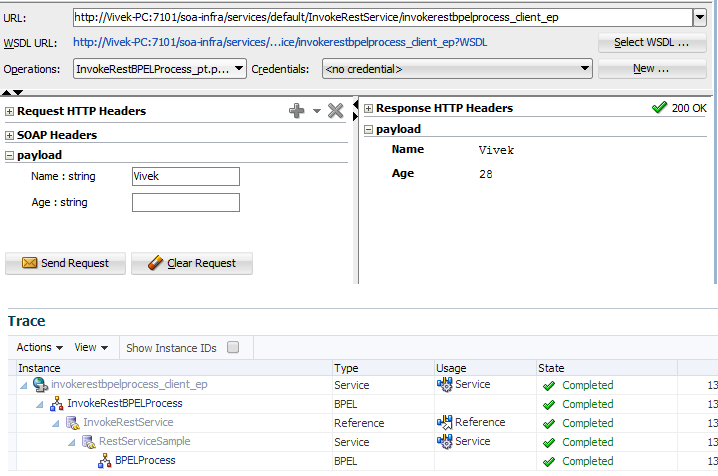Click the 200 OK status text
Viewport: 718px width, 476px height.
click(x=689, y=108)
